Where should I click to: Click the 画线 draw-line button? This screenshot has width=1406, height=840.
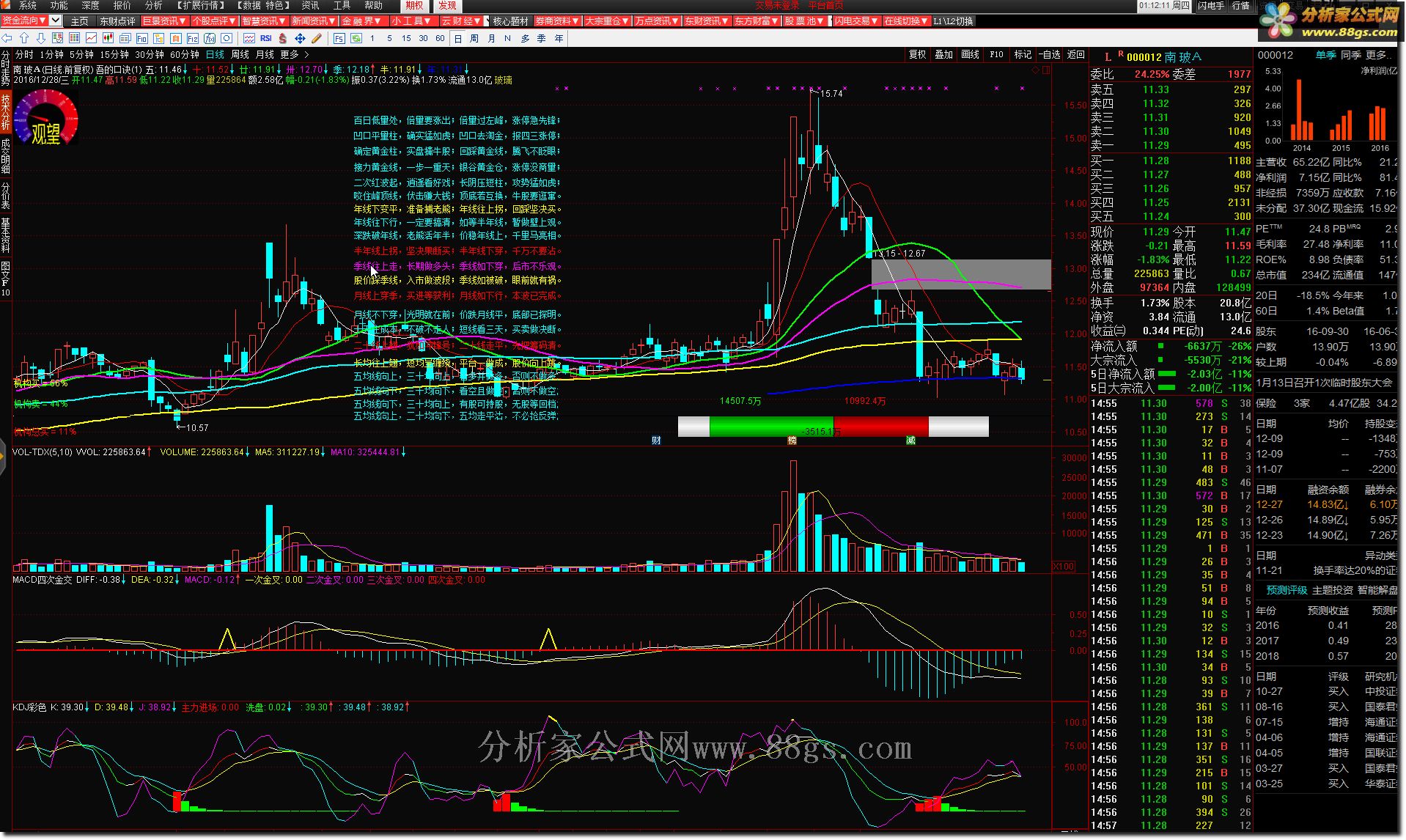click(x=971, y=54)
